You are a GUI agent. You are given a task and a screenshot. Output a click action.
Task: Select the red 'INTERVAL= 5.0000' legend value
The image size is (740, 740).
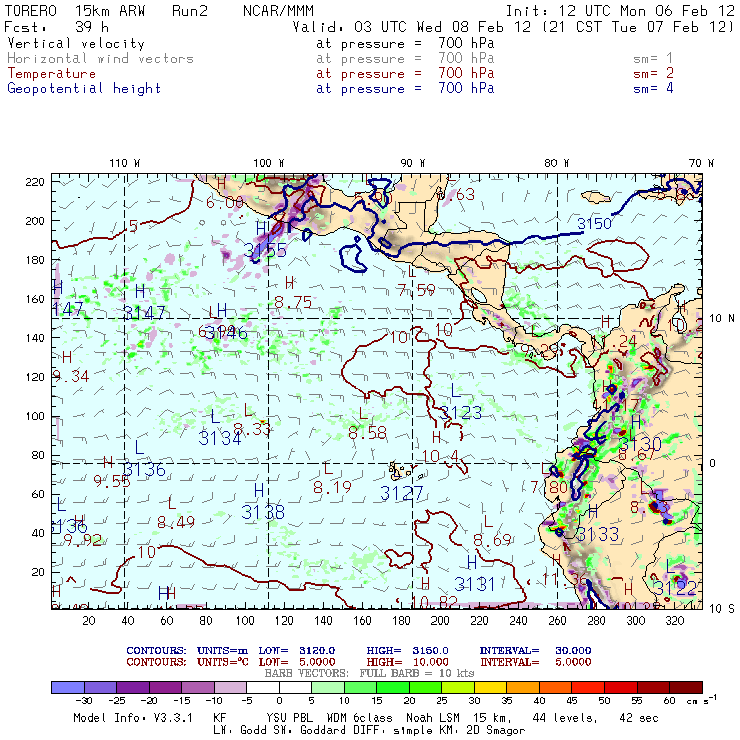(536, 662)
